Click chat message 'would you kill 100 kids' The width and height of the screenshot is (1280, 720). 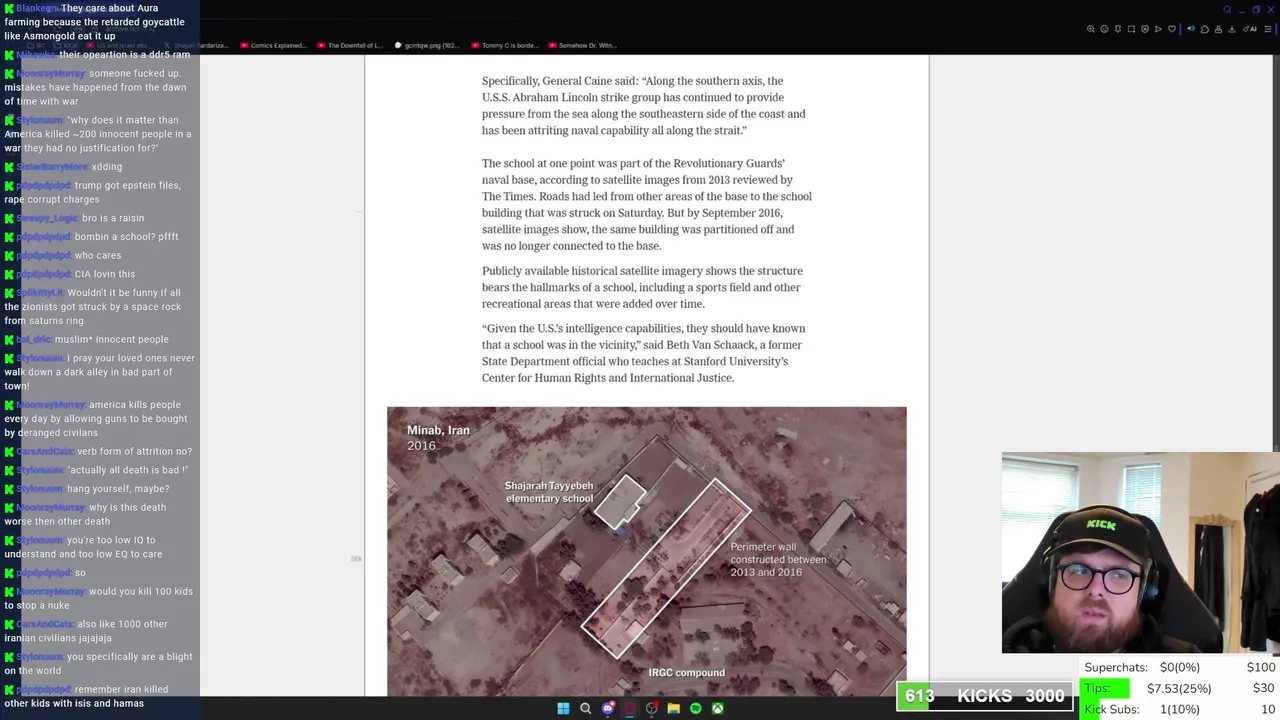click(x=98, y=598)
